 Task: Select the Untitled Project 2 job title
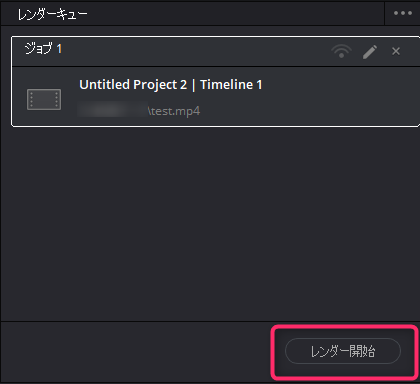tap(133, 85)
